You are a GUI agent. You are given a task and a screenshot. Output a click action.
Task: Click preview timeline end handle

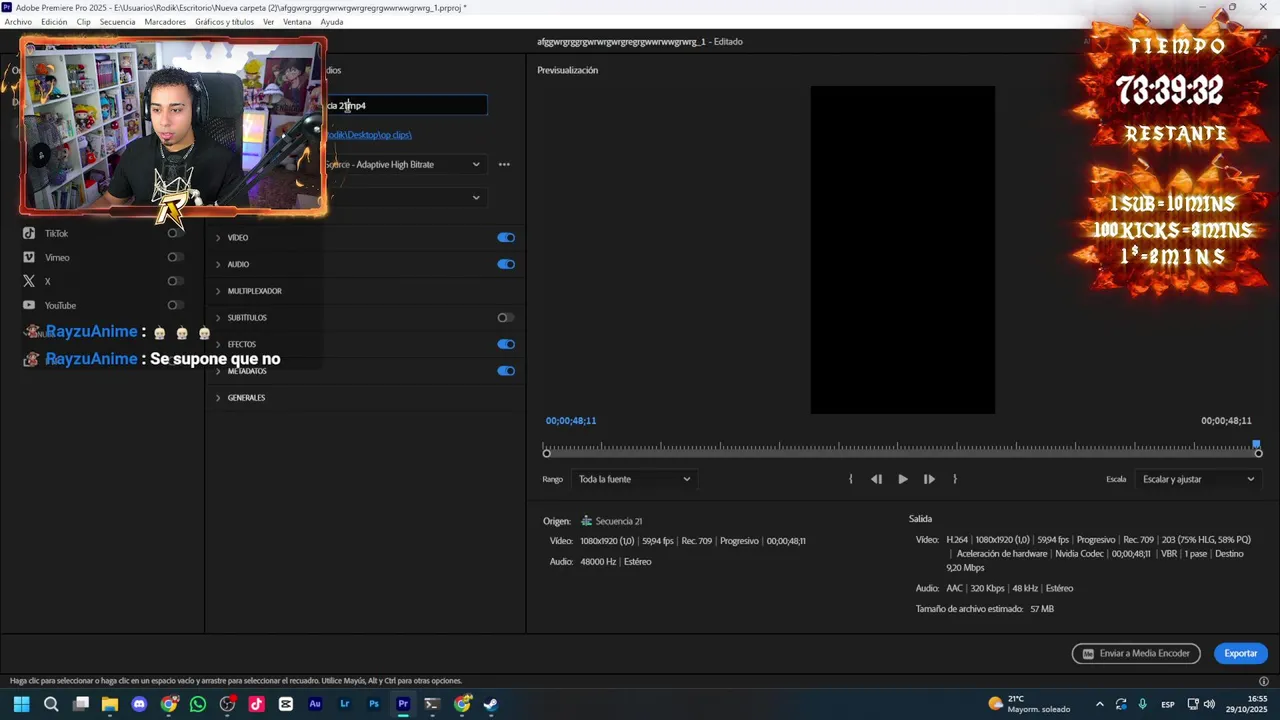pyautogui.click(x=1258, y=454)
